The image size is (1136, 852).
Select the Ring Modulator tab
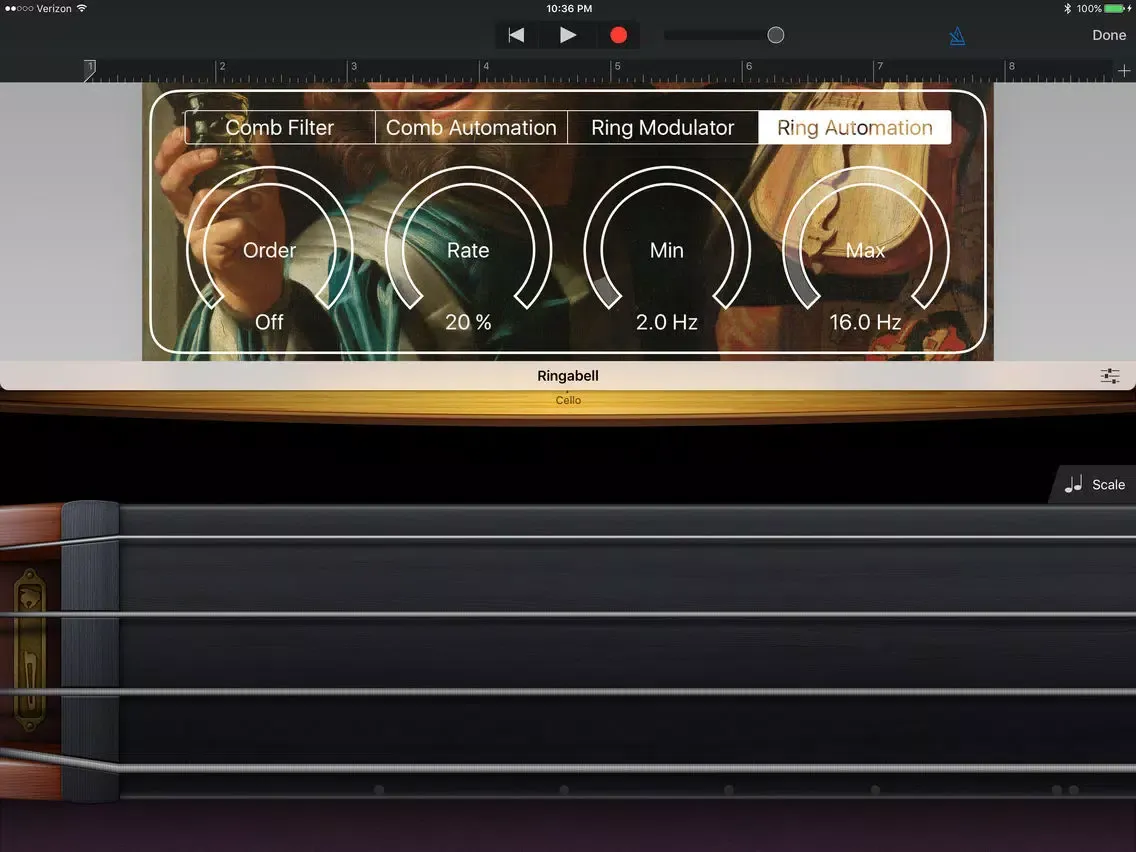coord(662,128)
